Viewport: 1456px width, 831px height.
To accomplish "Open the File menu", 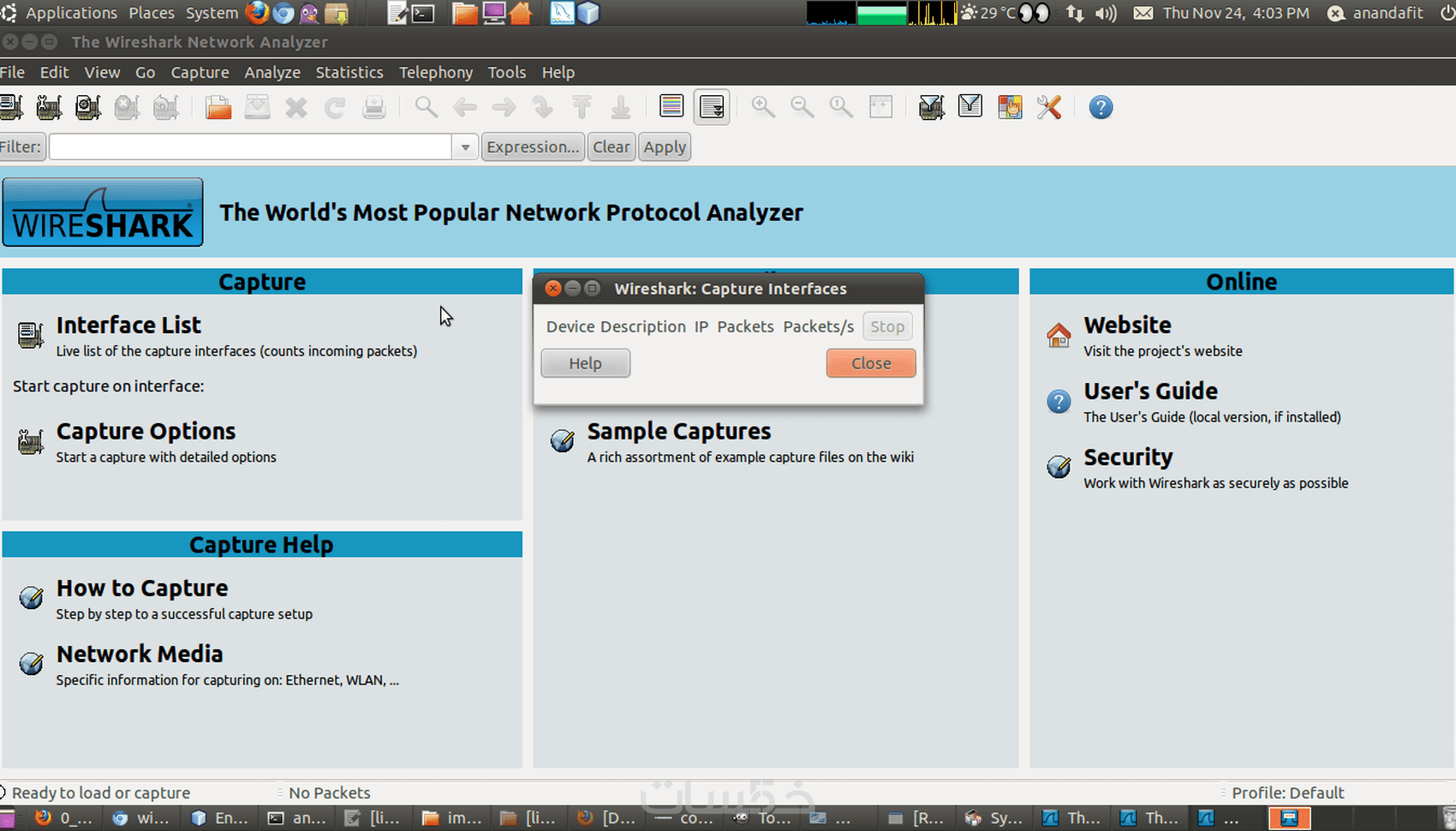I will pyautogui.click(x=12, y=73).
